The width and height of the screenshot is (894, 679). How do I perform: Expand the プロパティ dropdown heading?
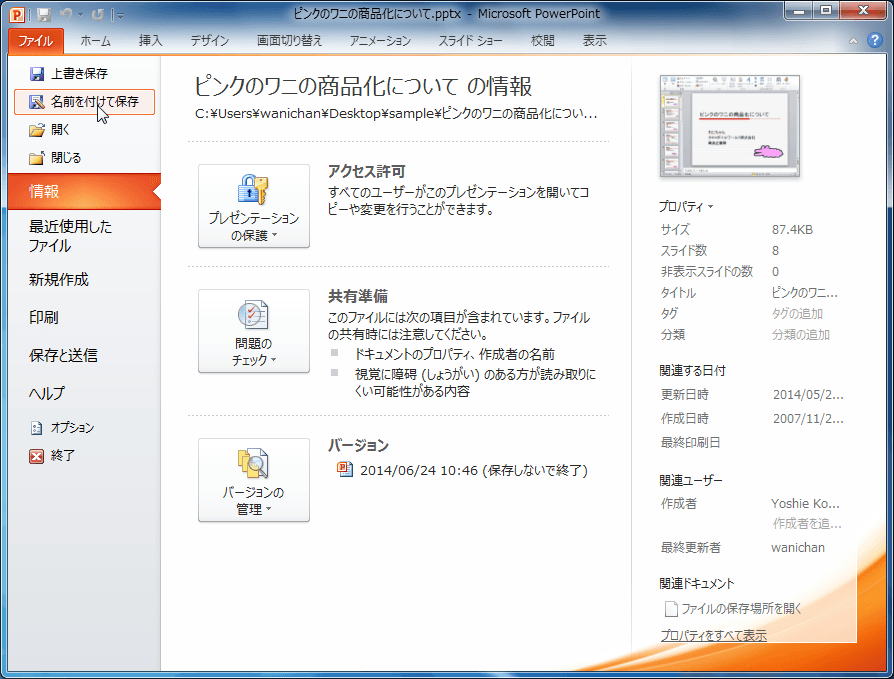tap(686, 206)
